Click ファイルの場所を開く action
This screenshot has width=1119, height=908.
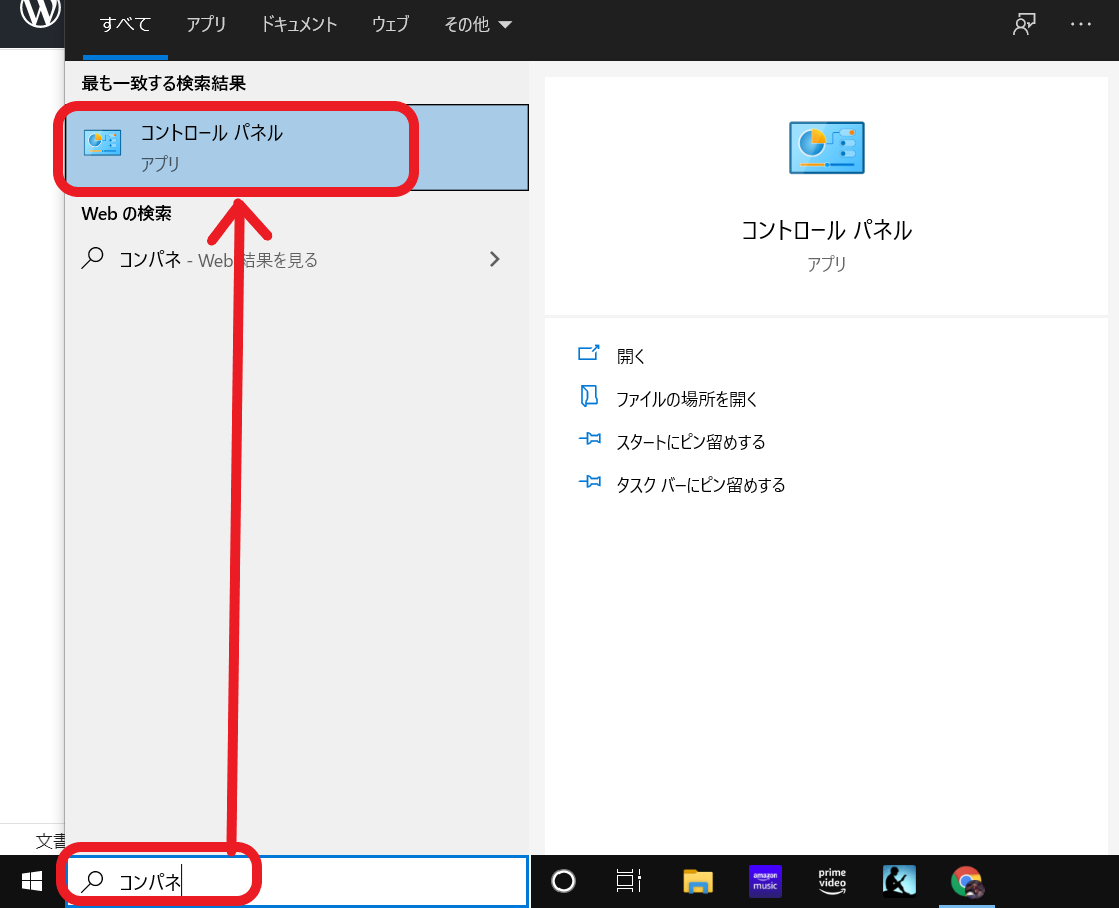(x=687, y=399)
